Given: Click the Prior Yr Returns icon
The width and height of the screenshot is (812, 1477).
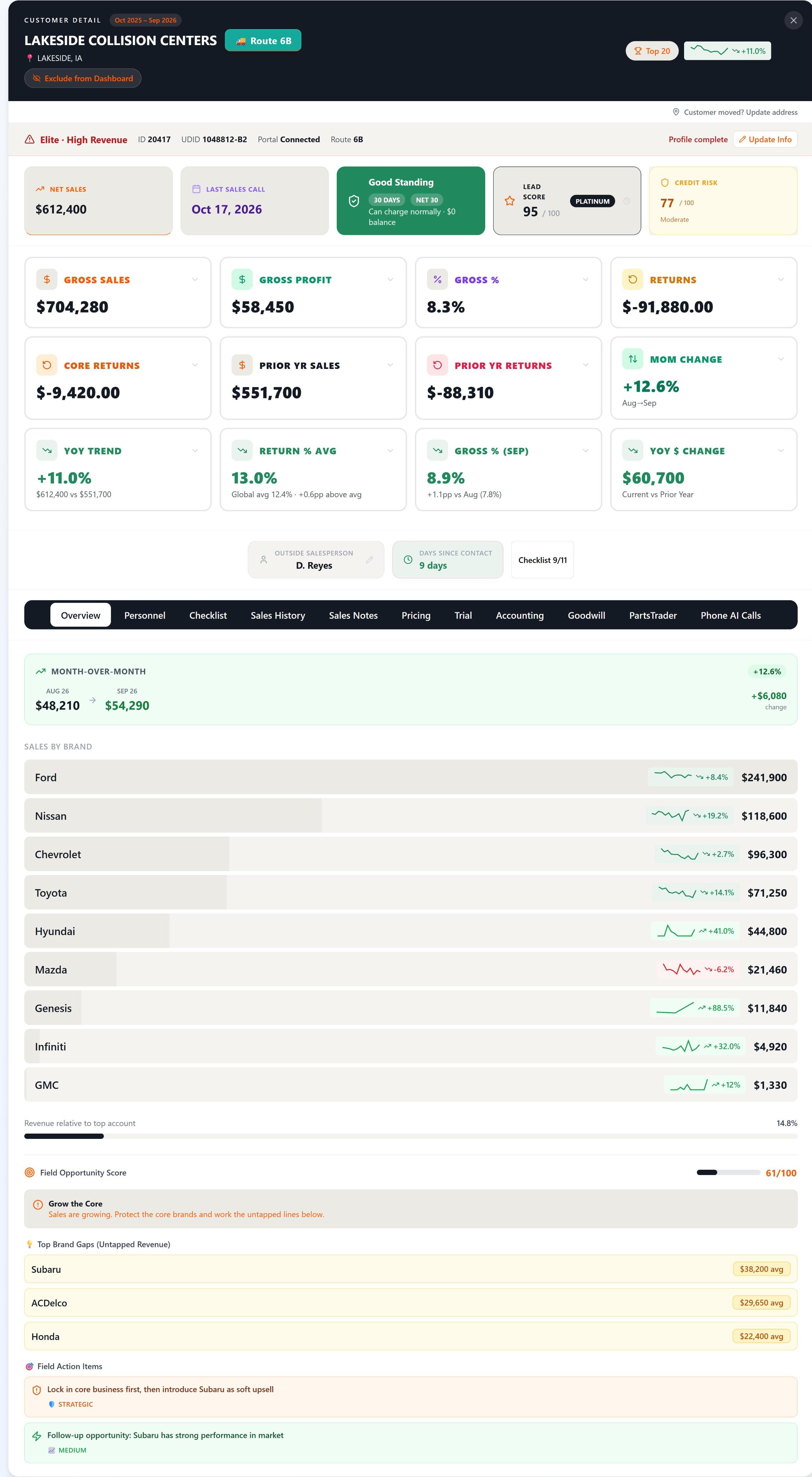Looking at the screenshot, I should [437, 365].
